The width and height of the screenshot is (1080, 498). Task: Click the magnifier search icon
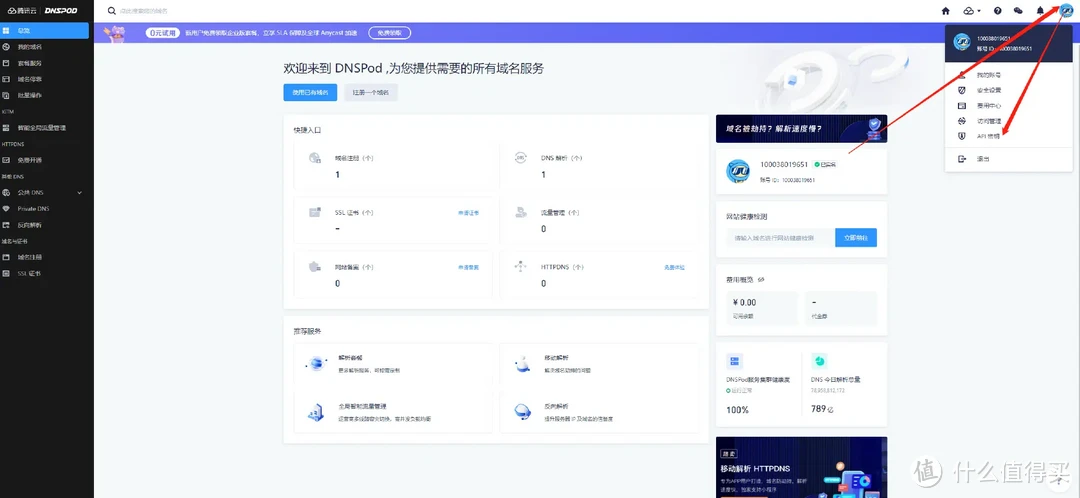tap(112, 11)
